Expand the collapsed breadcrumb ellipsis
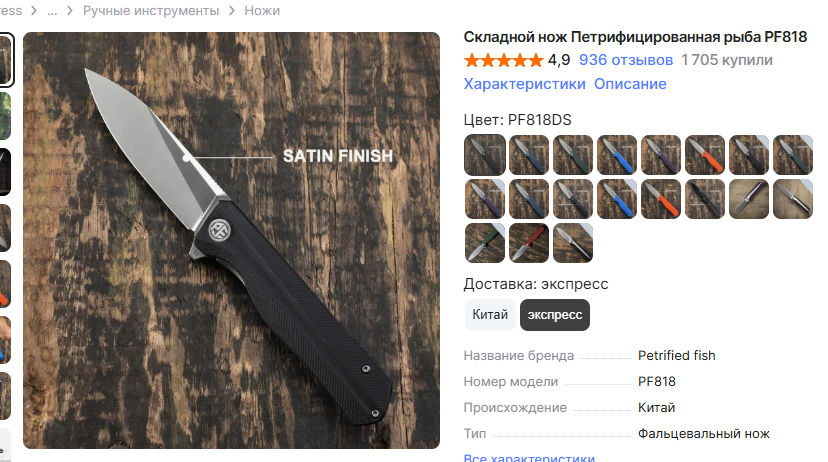 pos(52,11)
